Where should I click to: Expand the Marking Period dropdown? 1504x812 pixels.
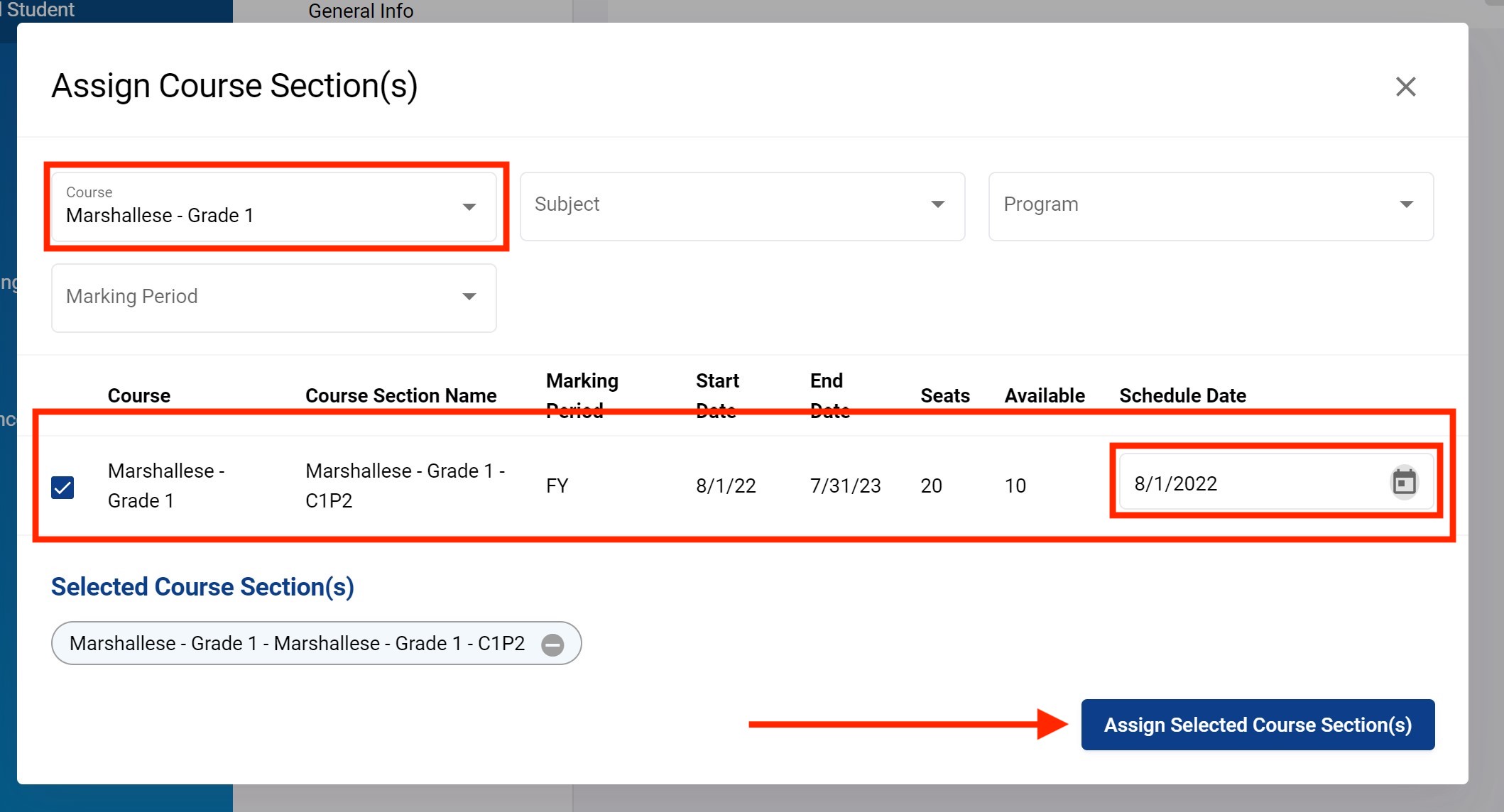pos(273,297)
